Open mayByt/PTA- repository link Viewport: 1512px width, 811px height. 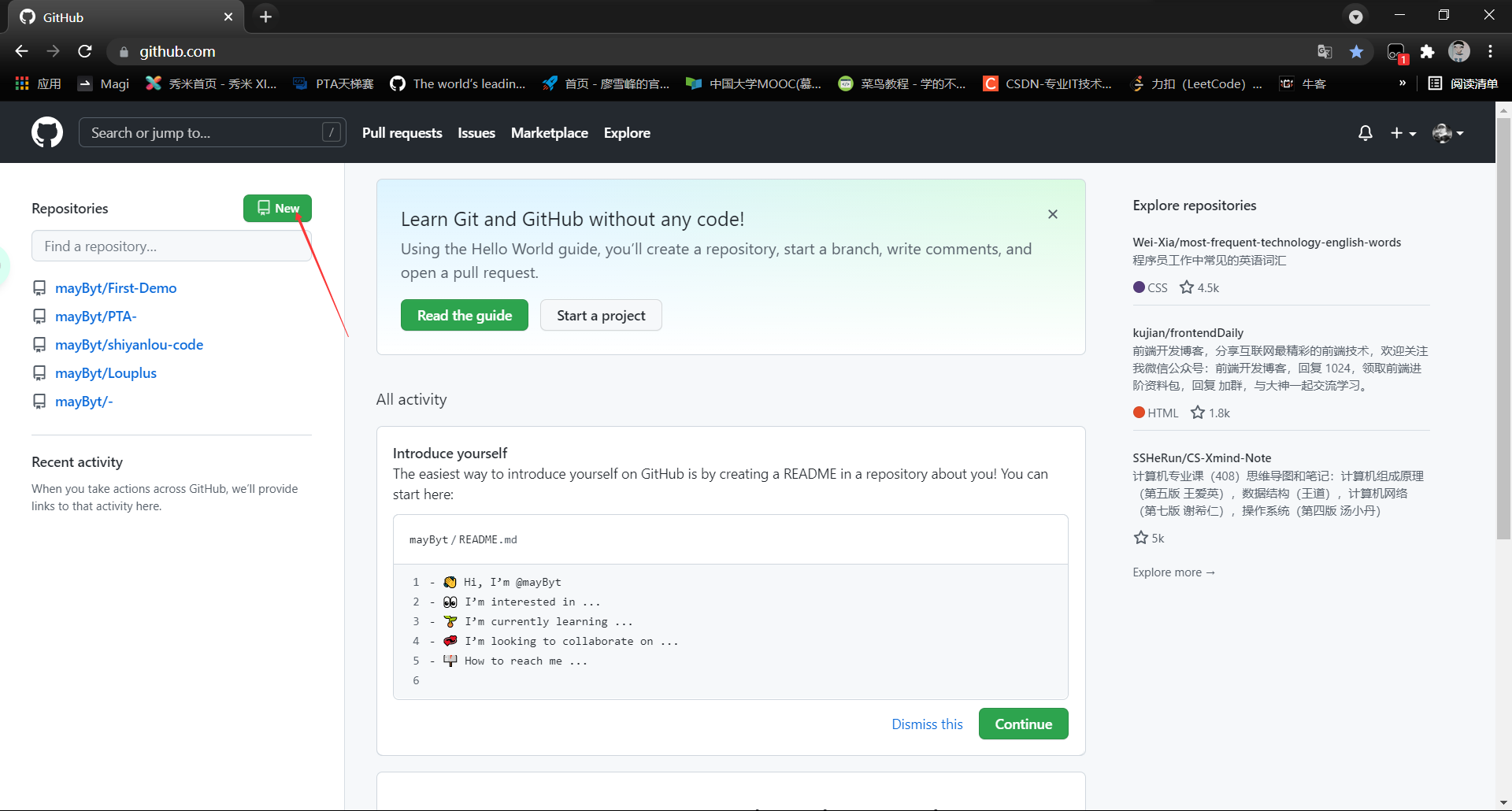96,317
